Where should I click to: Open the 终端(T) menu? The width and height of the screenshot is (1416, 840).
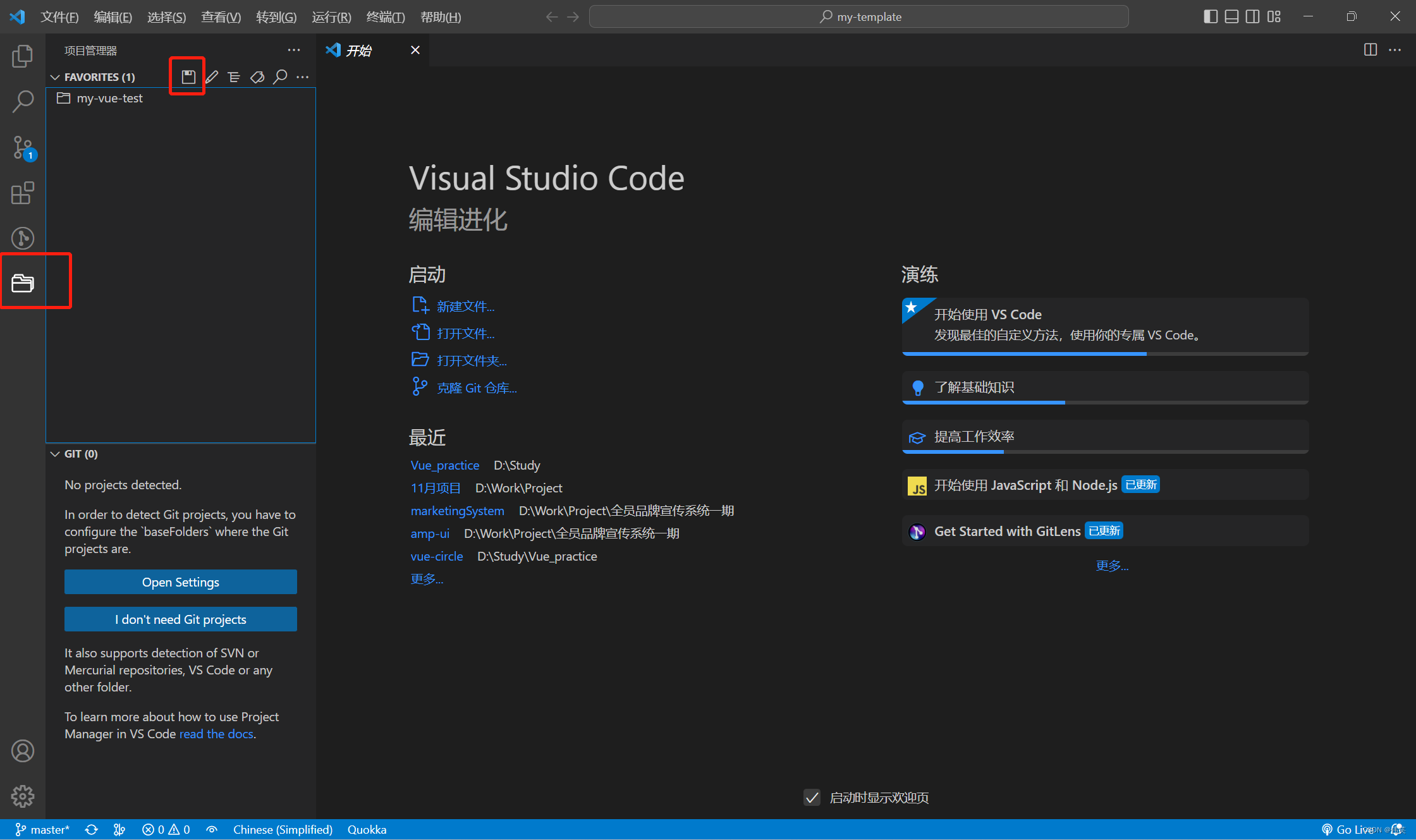pyautogui.click(x=385, y=17)
